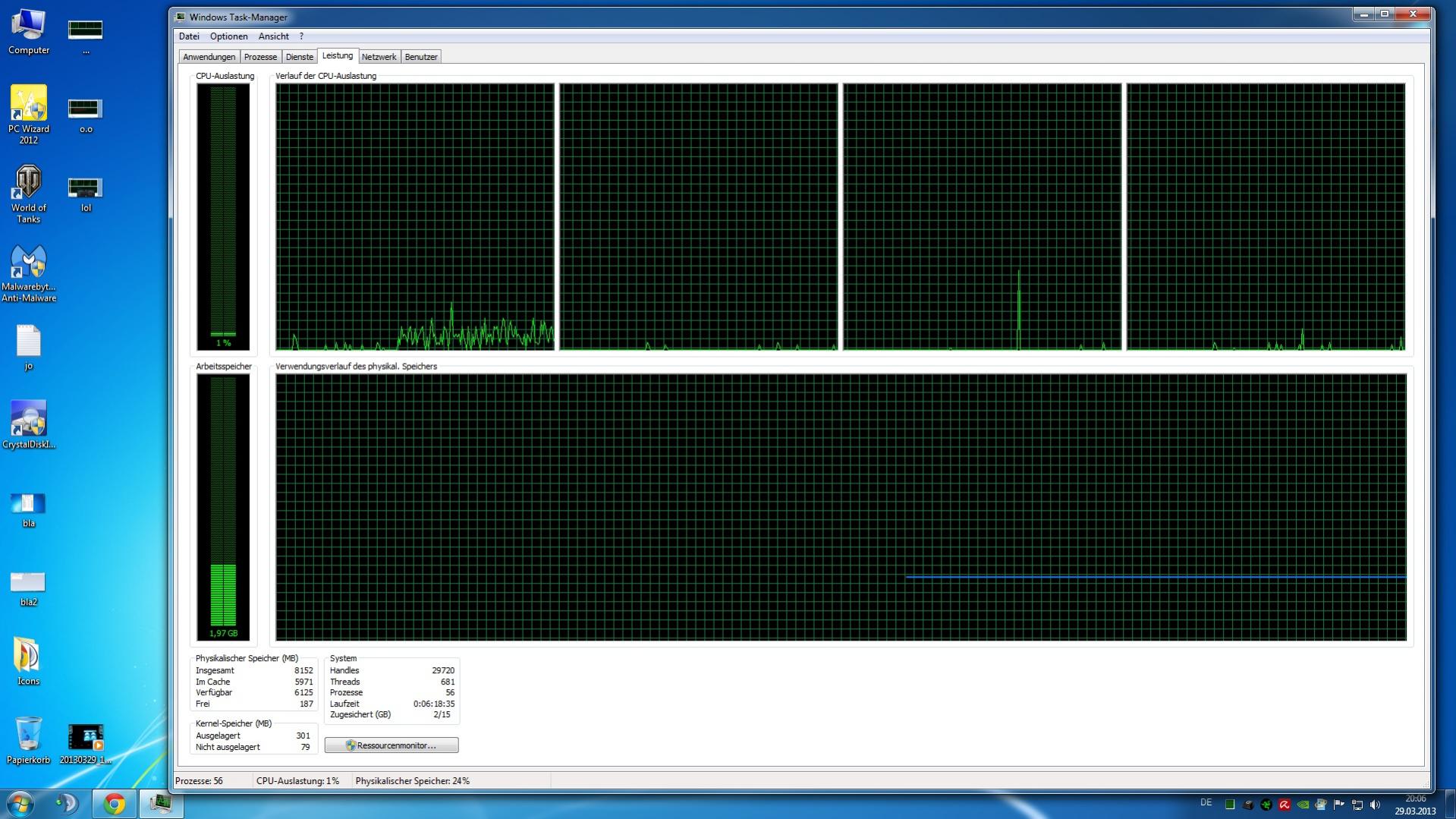Screen dimensions: 1456x819
Task: Open CrystalDisk shortcut on desktop
Action: click(29, 425)
